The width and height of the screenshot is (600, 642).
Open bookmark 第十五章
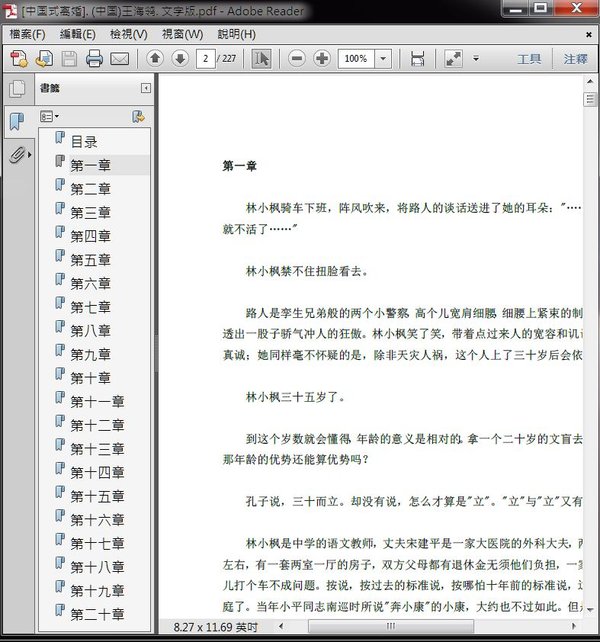click(x=97, y=496)
